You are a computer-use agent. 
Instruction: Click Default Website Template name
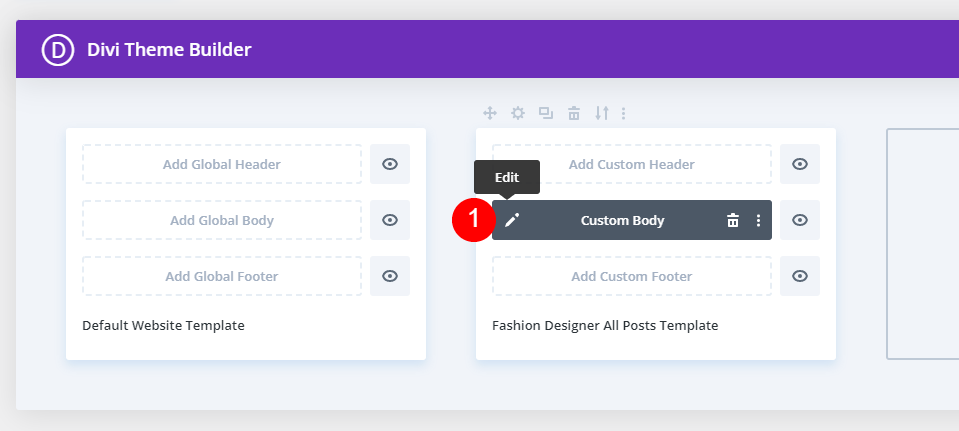[163, 326]
